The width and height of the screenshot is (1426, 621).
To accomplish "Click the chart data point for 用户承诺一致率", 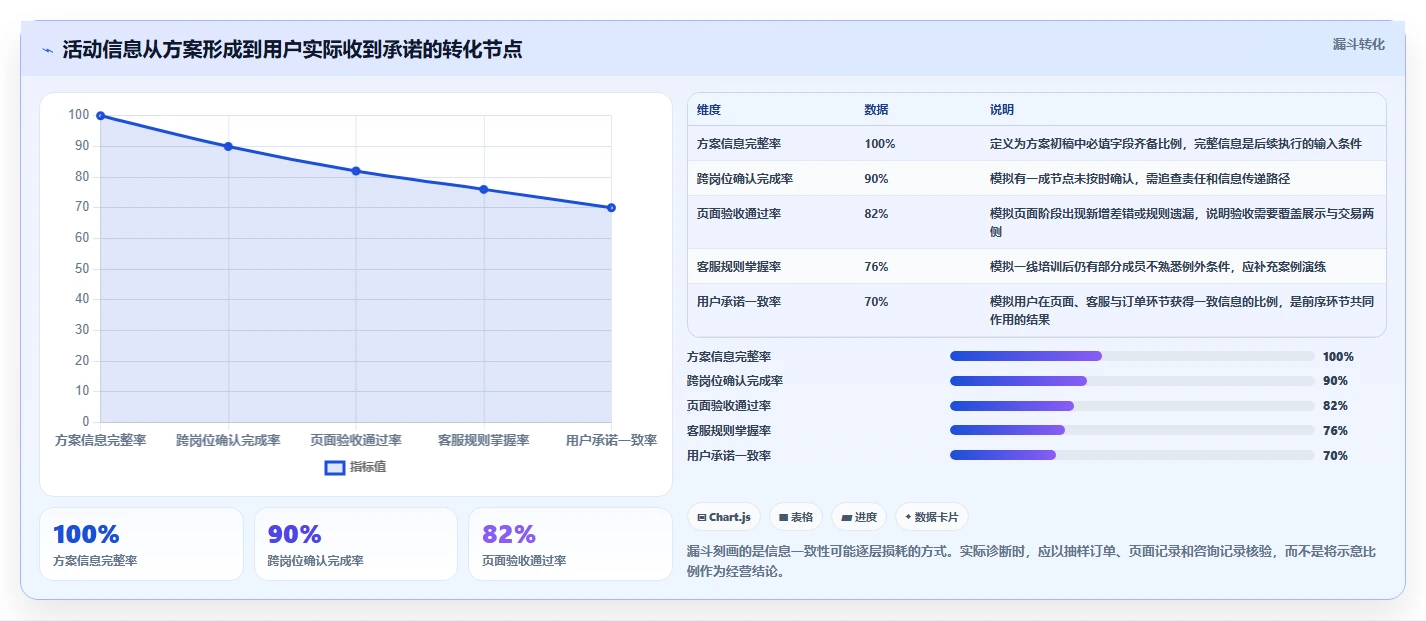I will [x=611, y=208].
